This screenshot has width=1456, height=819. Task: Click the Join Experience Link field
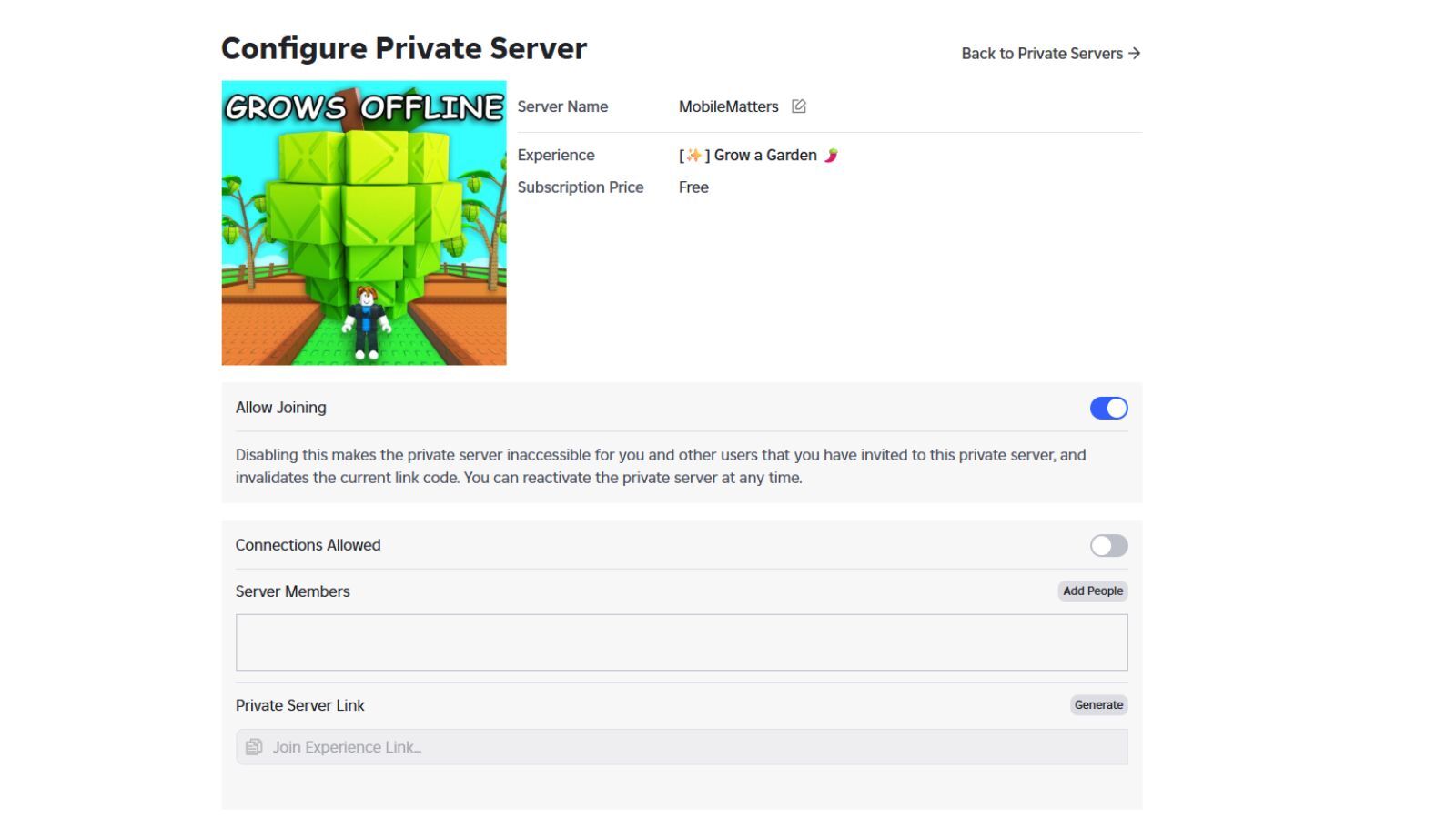click(682, 747)
